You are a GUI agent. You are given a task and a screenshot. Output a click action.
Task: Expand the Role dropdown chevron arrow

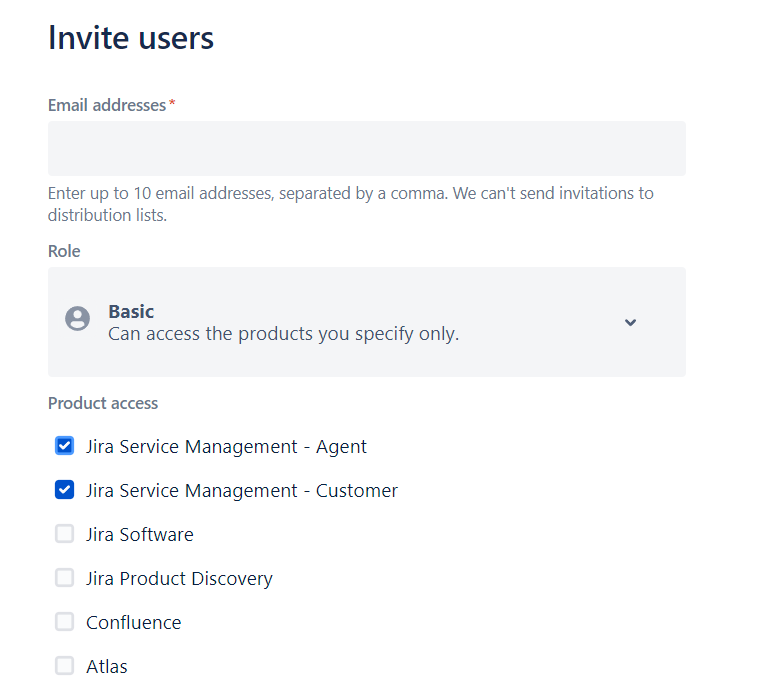click(x=630, y=322)
